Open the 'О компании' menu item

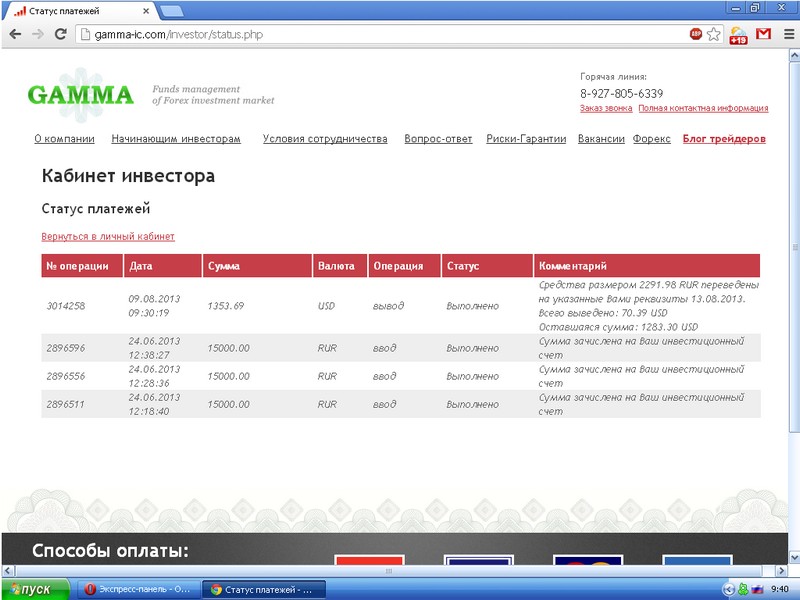pos(64,139)
